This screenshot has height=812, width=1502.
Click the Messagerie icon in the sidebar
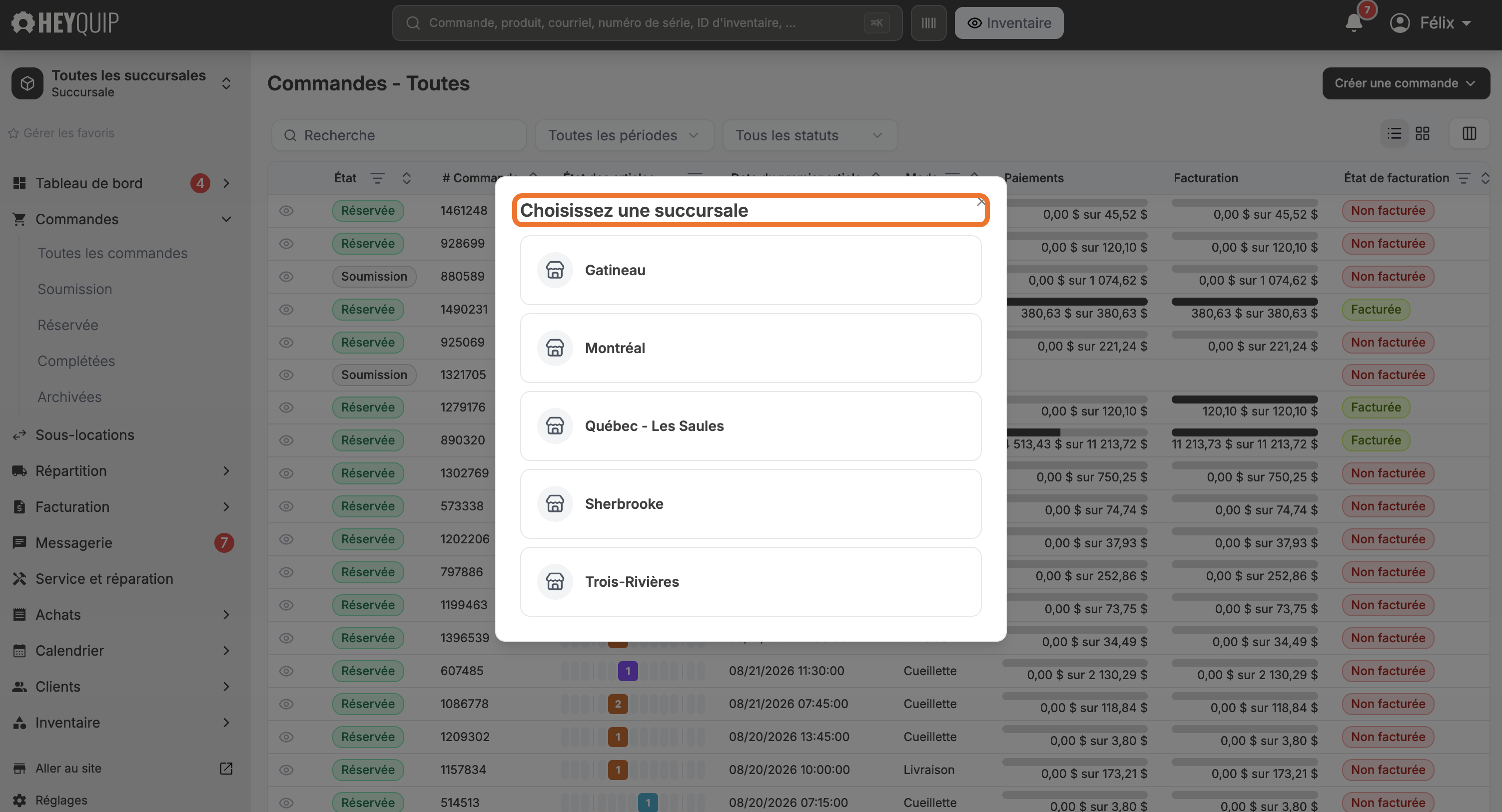[19, 543]
